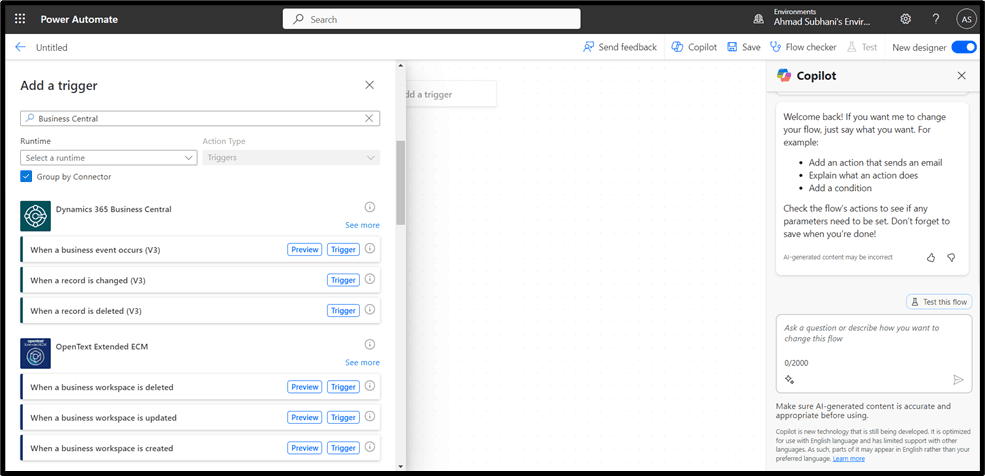This screenshot has width=985, height=476.
Task: Click the thumbs down feedback icon
Action: [951, 257]
